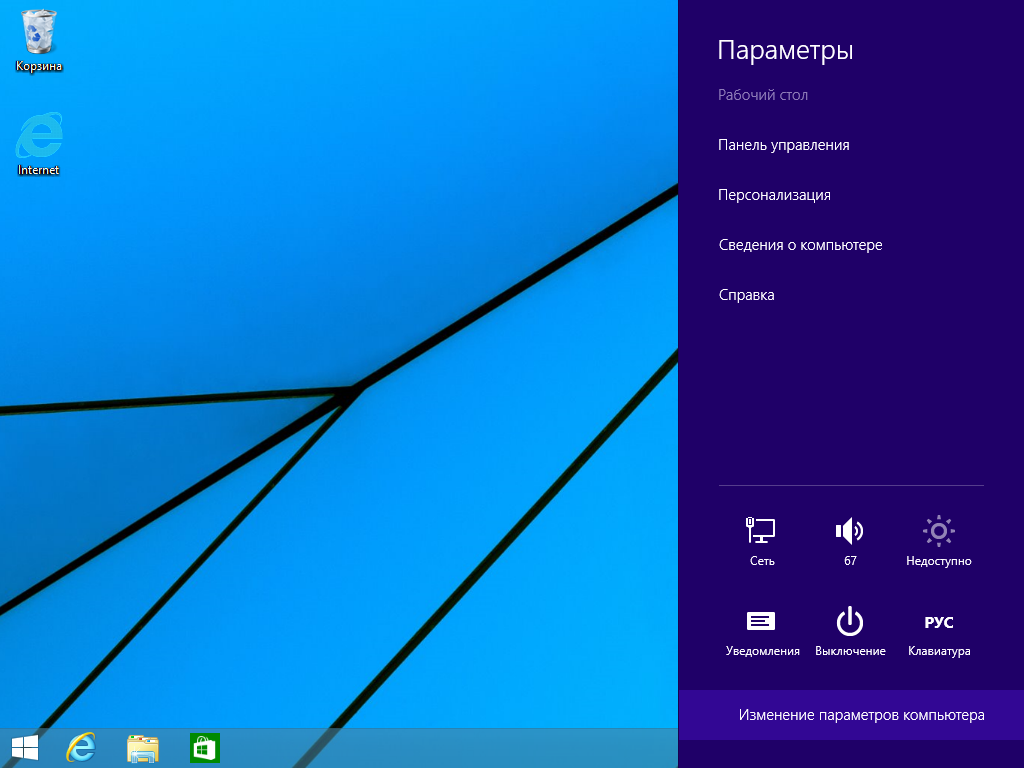Open the power (Выключение) options menu

[850, 632]
